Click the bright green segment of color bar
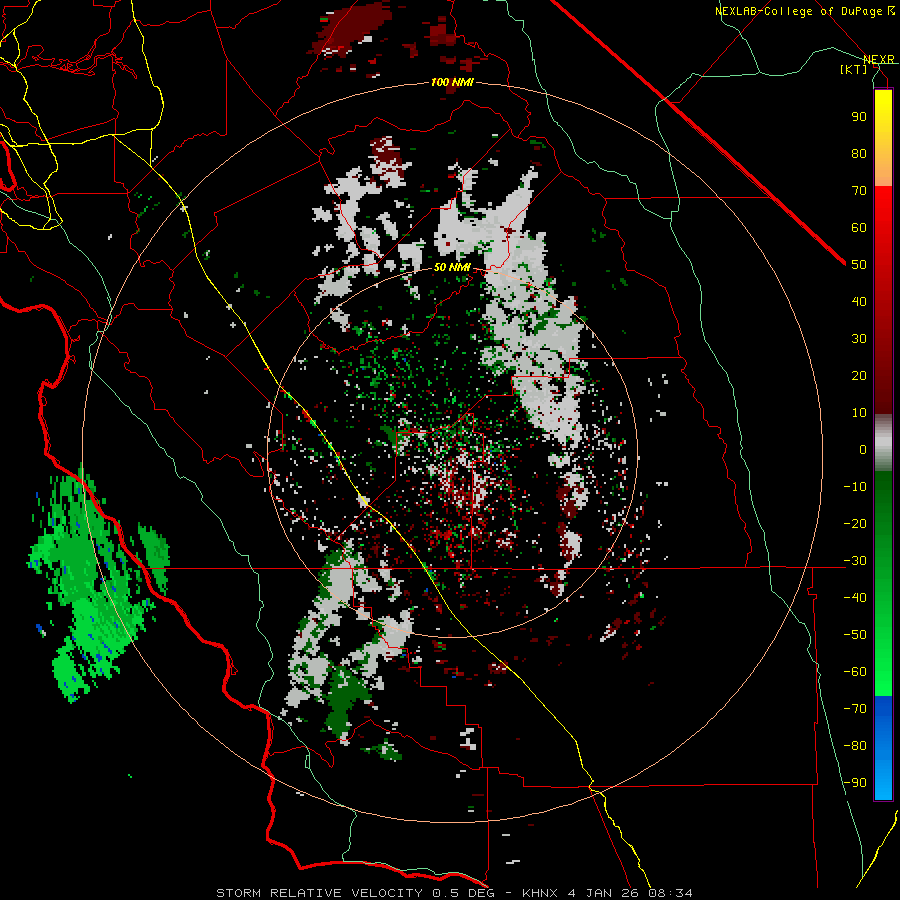Image resolution: width=900 pixels, height=900 pixels. pyautogui.click(x=883, y=643)
